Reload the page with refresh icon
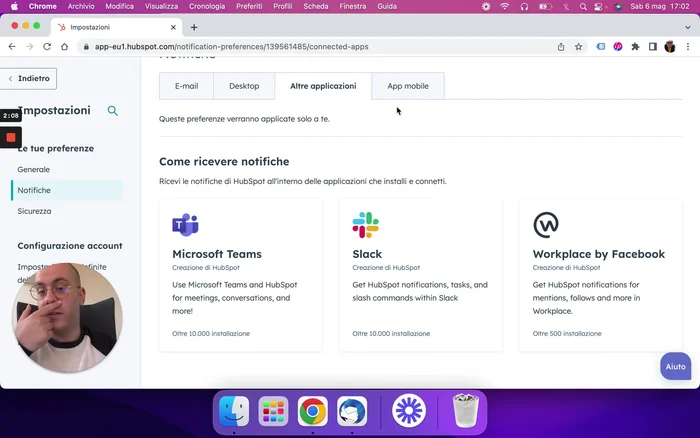The height and width of the screenshot is (438, 700). click(47, 46)
